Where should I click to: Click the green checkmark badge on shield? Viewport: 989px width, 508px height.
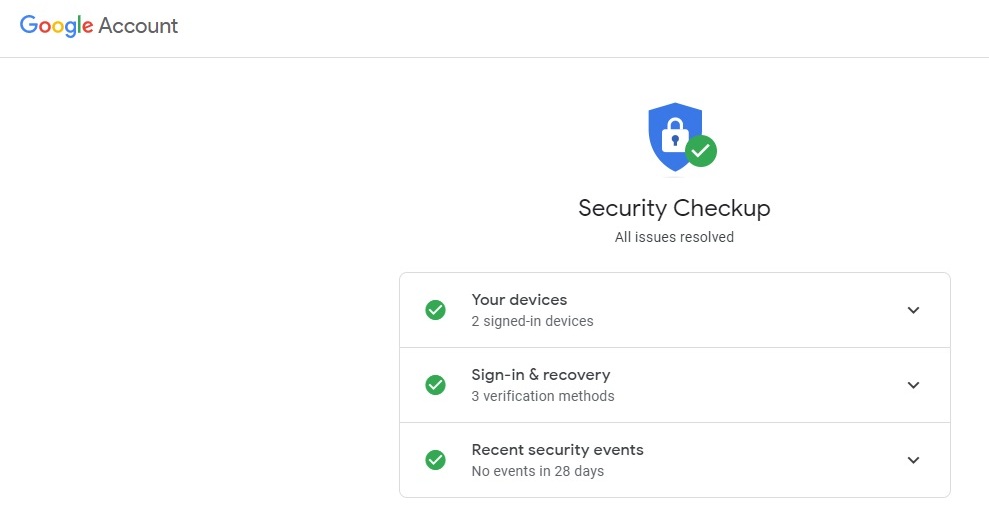[x=701, y=151]
